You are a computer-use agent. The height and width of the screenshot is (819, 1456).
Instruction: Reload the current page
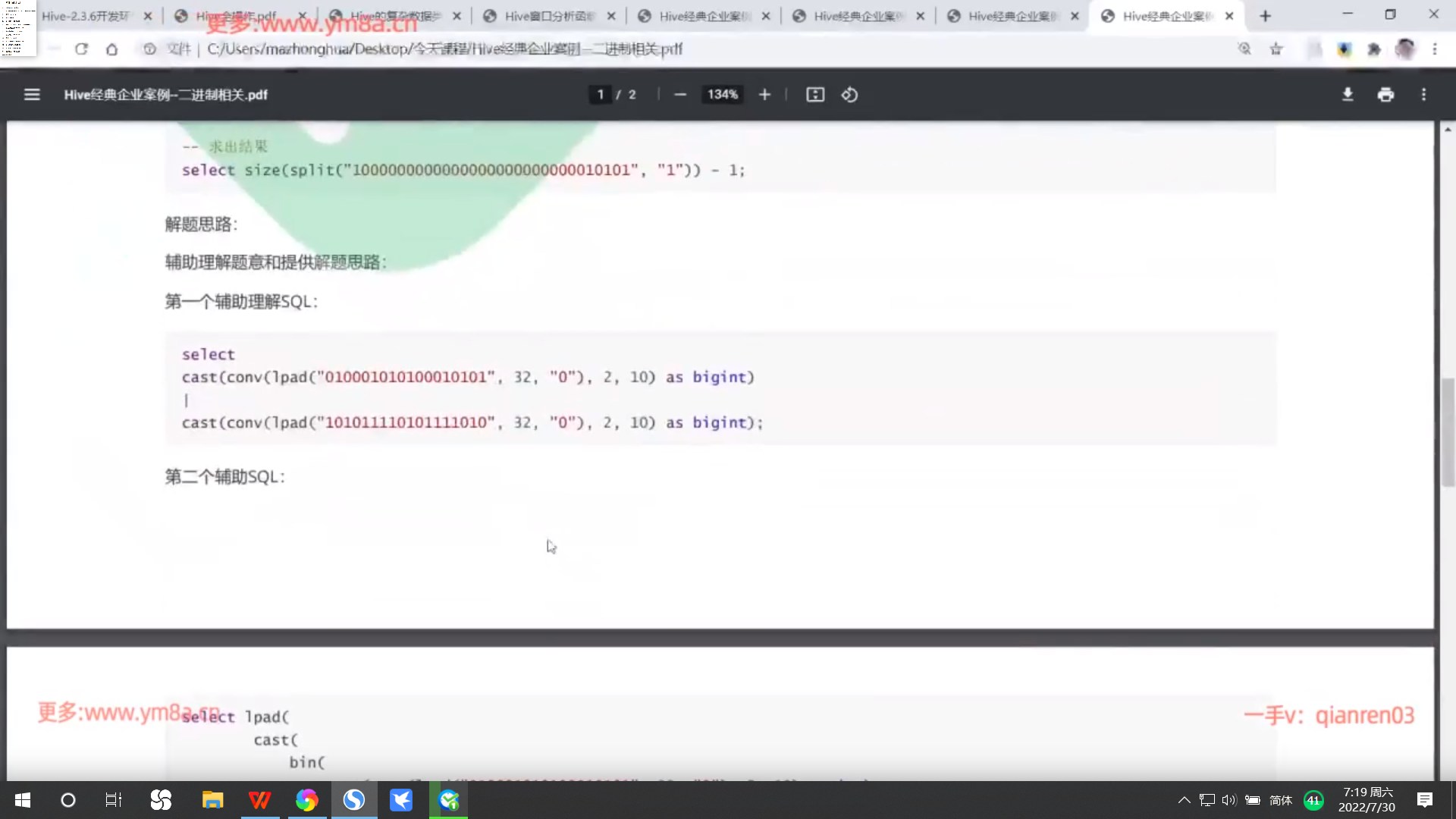[81, 49]
